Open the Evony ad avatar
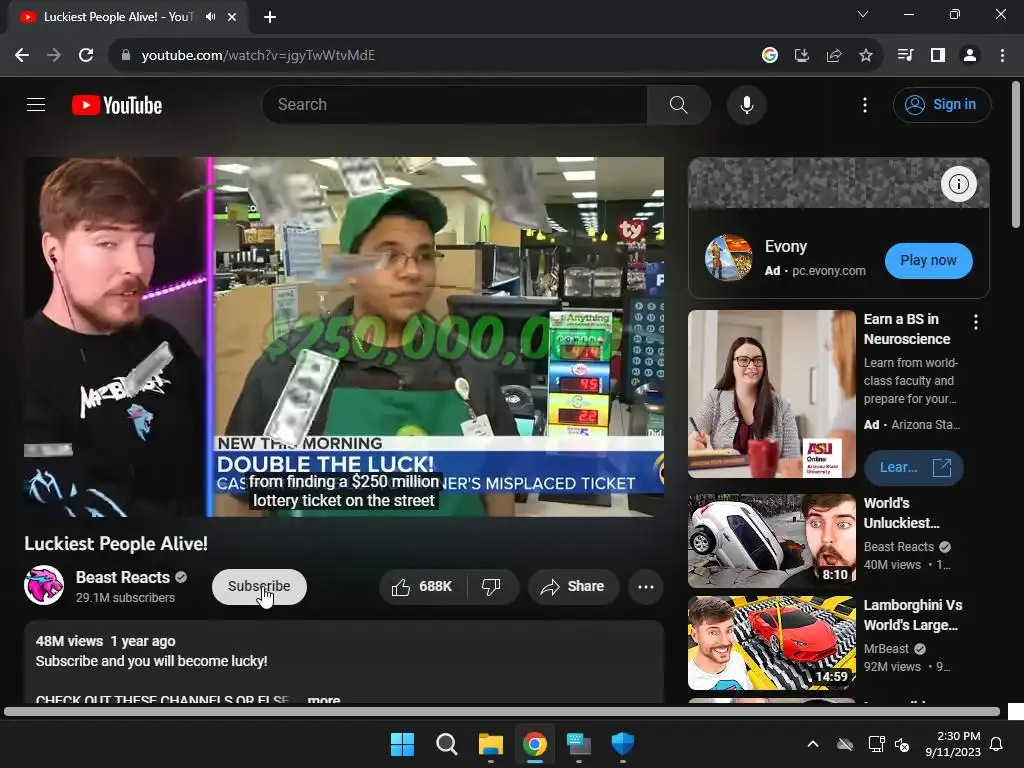The image size is (1024, 768). (x=728, y=257)
